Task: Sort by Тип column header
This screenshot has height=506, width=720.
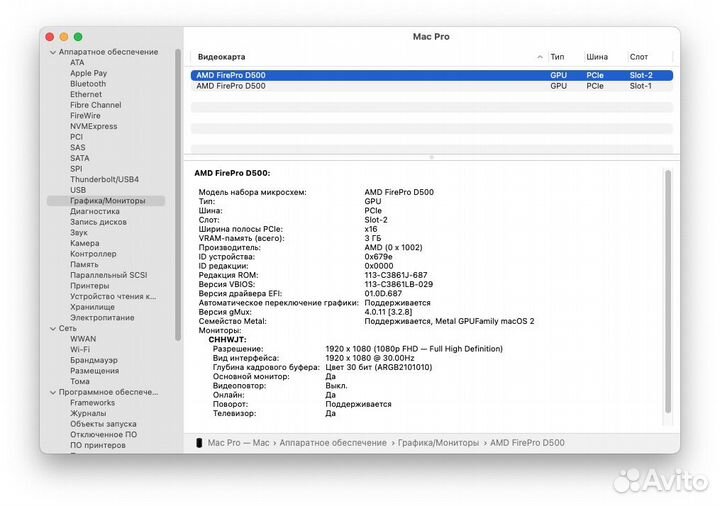Action: [x=557, y=57]
